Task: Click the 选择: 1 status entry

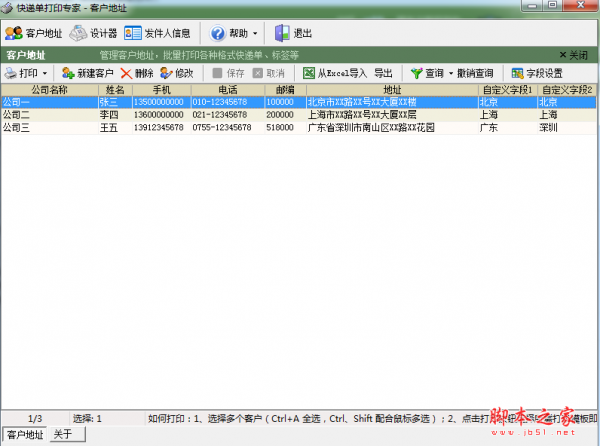Action: 87,418
